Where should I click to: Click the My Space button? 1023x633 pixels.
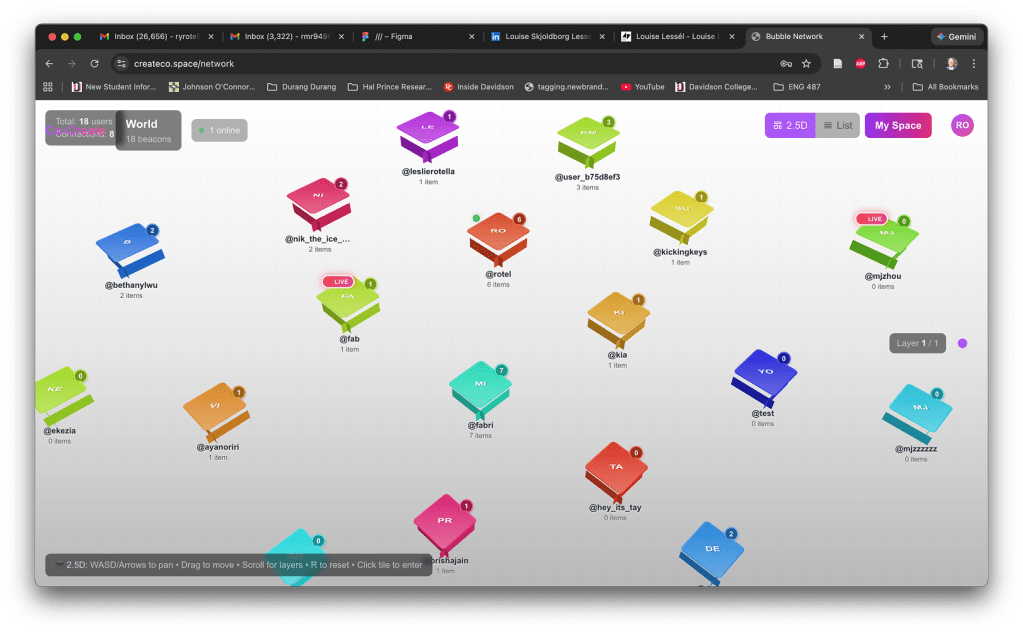pos(897,125)
